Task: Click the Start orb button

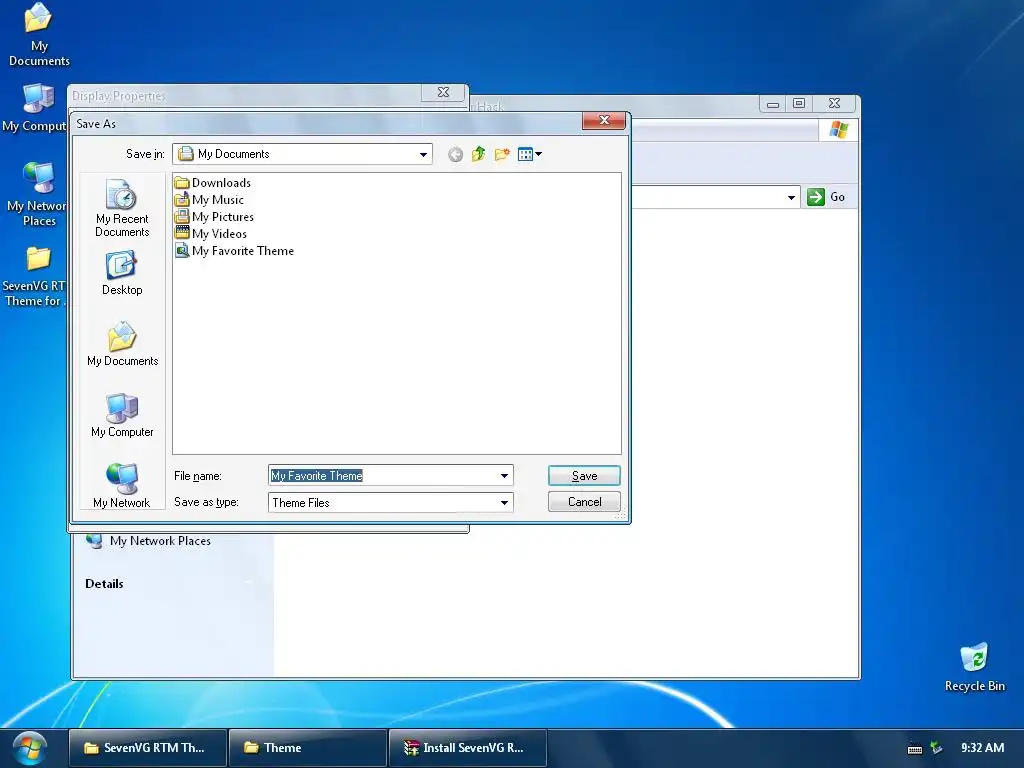Action: coord(29,748)
